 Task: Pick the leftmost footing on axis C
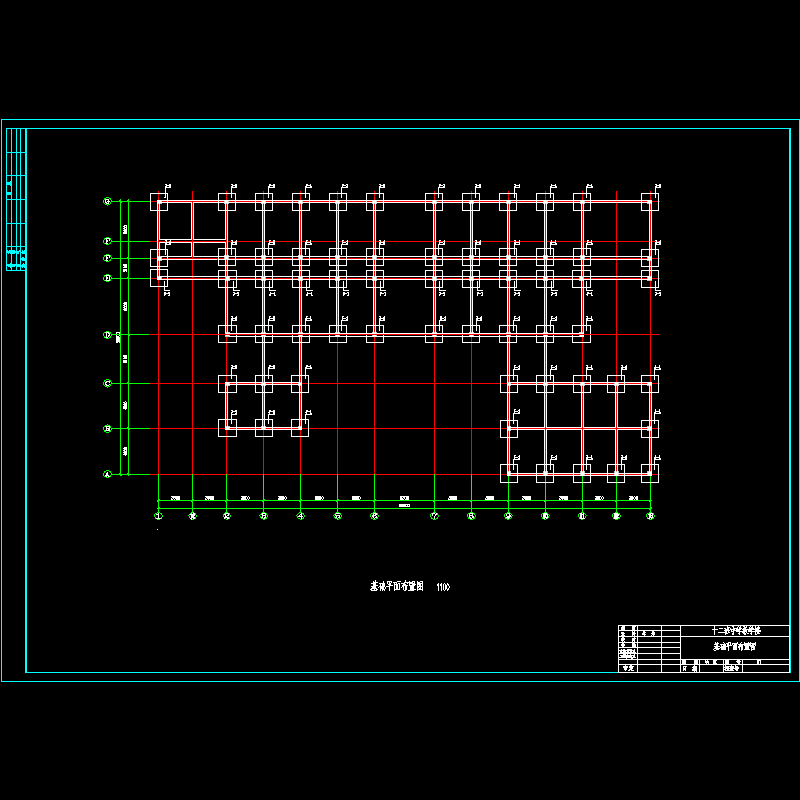(227, 383)
